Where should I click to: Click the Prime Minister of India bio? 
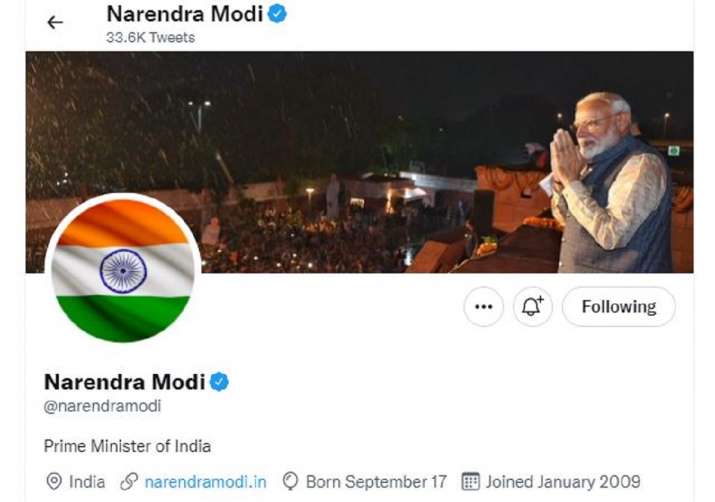click(x=127, y=446)
